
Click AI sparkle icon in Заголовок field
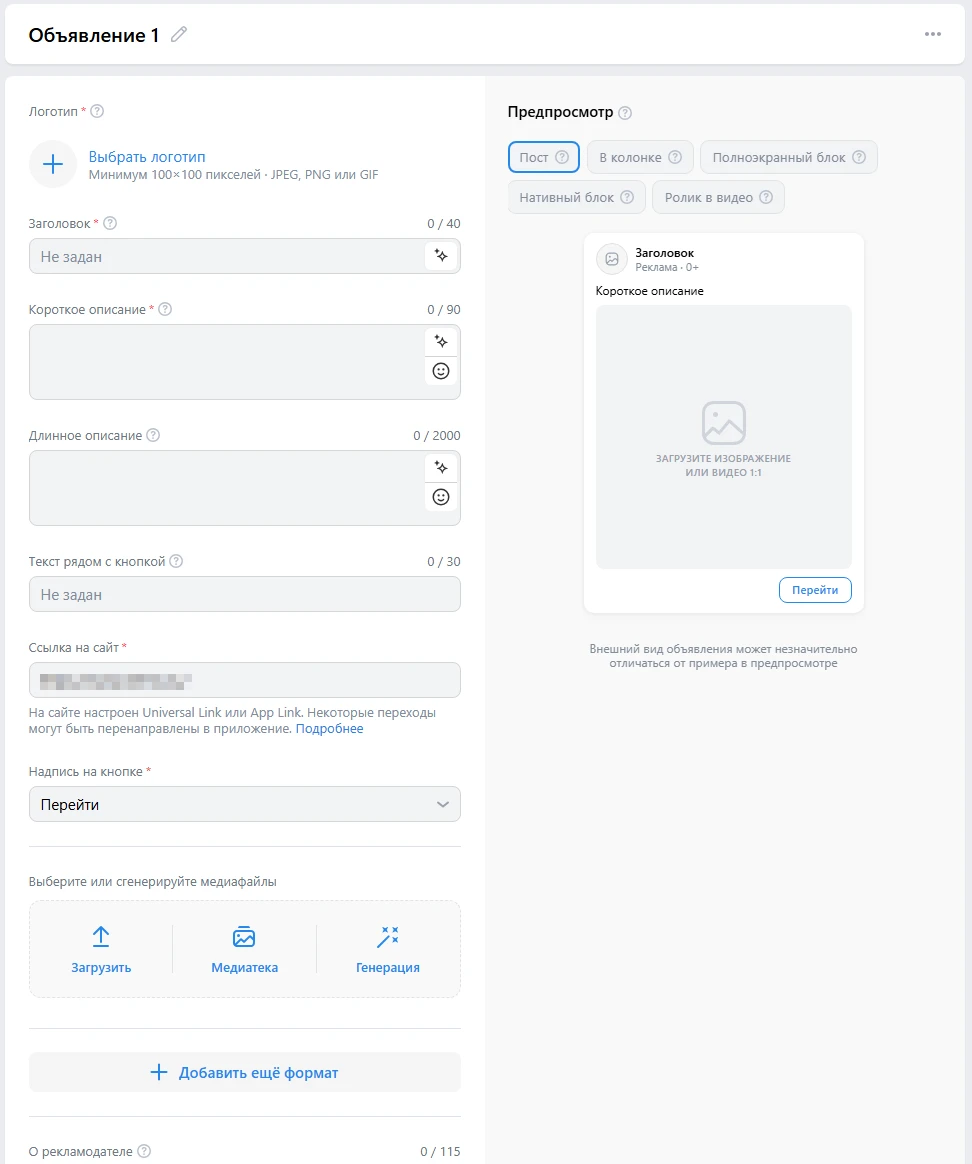[441, 256]
